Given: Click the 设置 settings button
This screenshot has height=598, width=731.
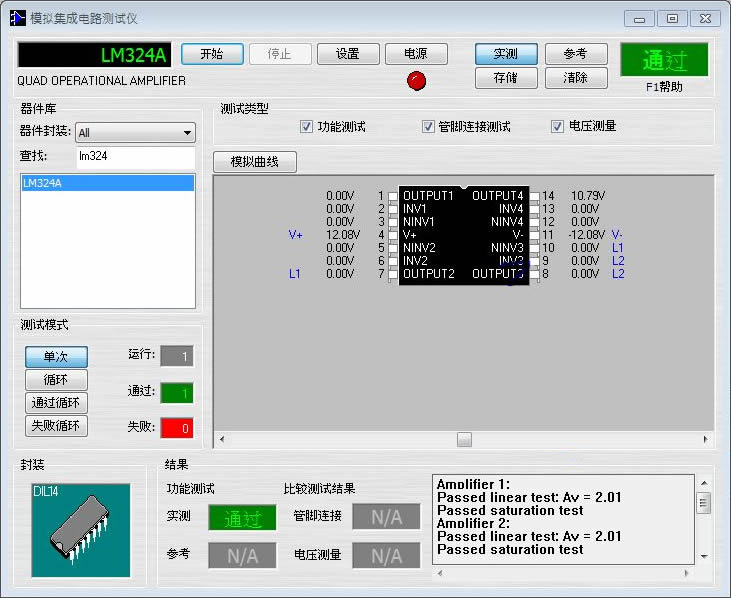Looking at the screenshot, I should coord(348,54).
